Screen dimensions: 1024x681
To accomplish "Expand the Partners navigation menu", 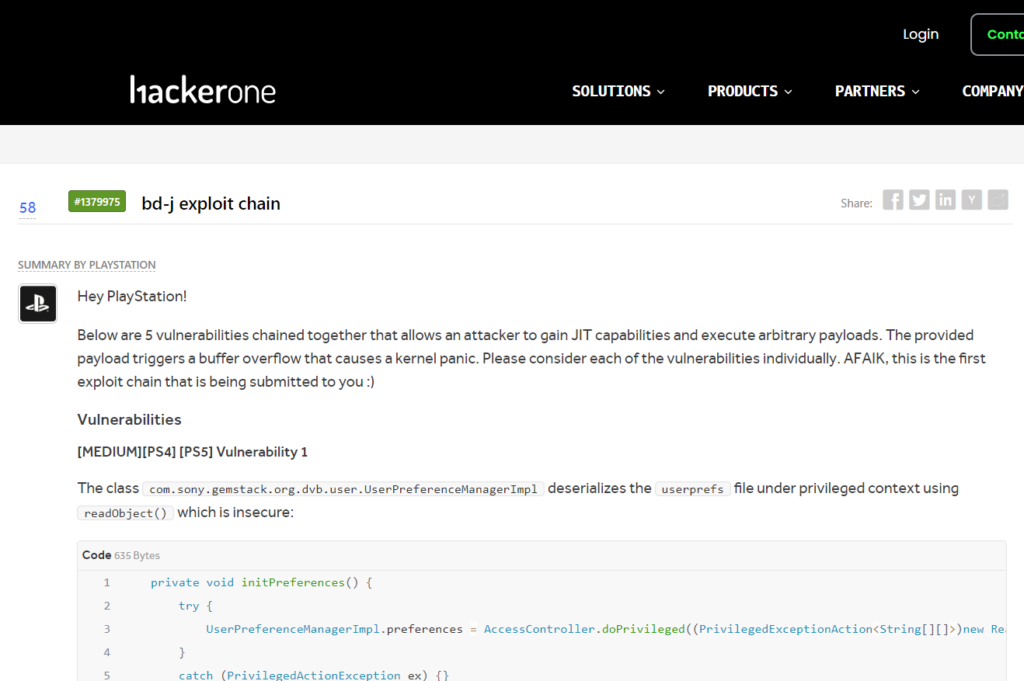I will (x=877, y=91).
